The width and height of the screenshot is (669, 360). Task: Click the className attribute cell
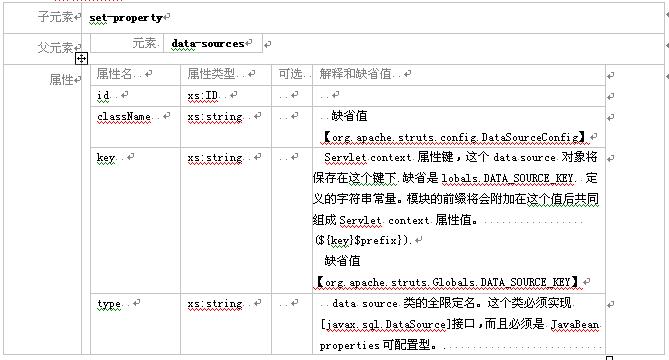135,127
